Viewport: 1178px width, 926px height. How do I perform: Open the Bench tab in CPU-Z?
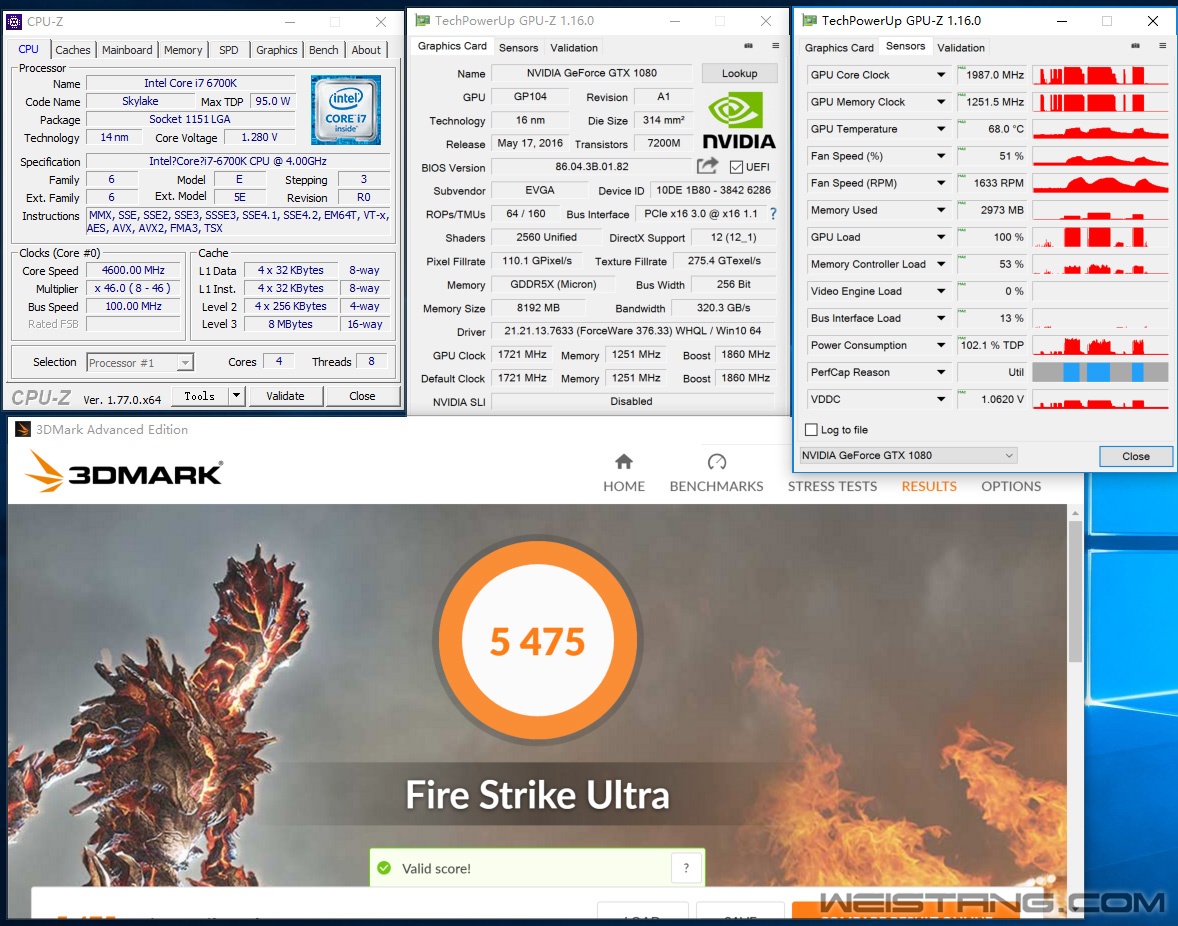click(323, 49)
